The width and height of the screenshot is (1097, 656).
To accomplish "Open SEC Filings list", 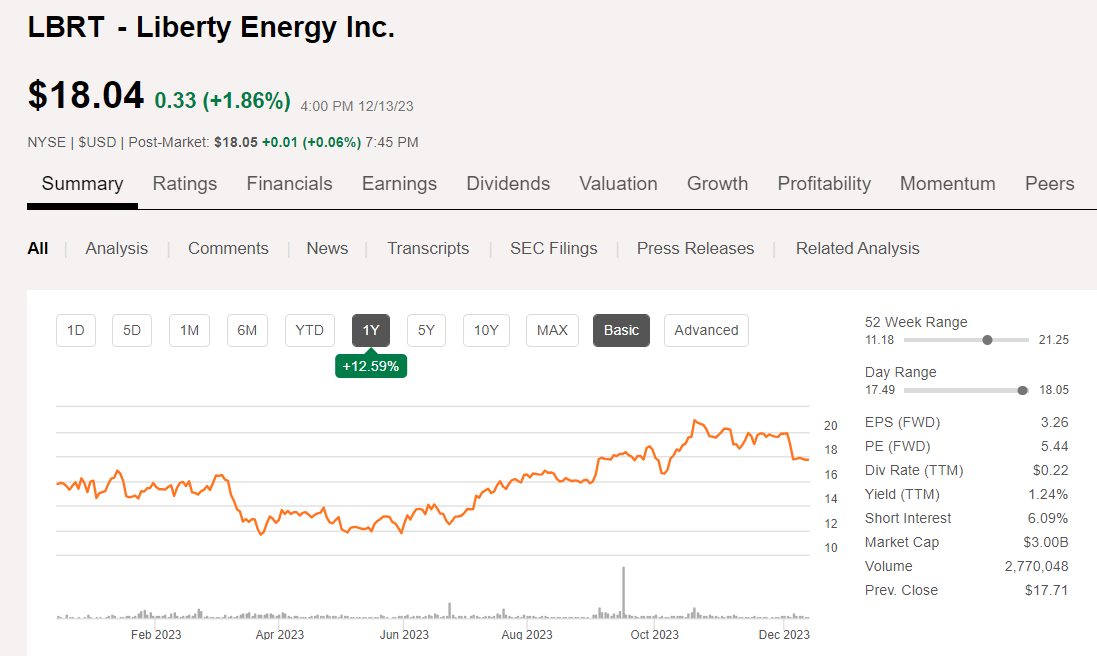I will [x=553, y=248].
